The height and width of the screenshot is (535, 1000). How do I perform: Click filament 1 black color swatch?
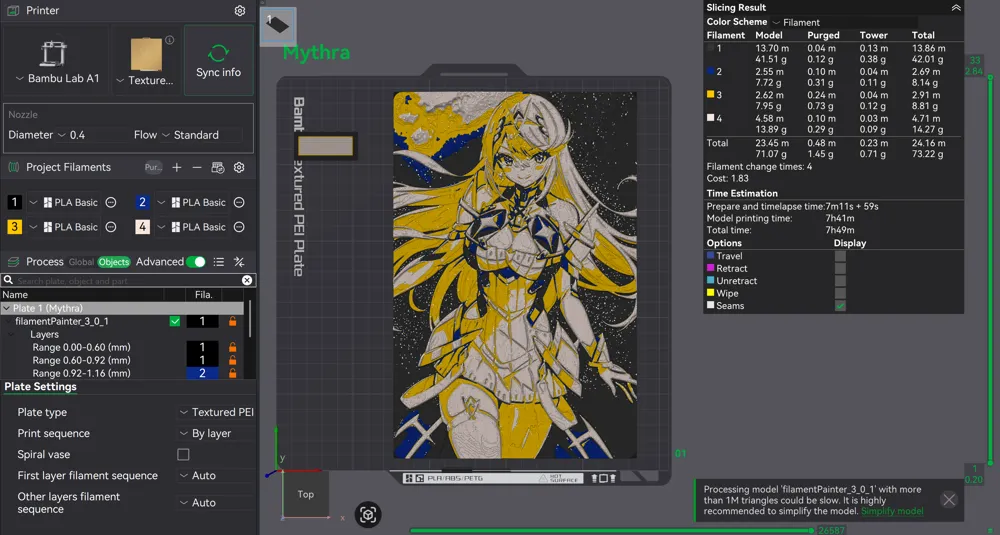(x=15, y=202)
